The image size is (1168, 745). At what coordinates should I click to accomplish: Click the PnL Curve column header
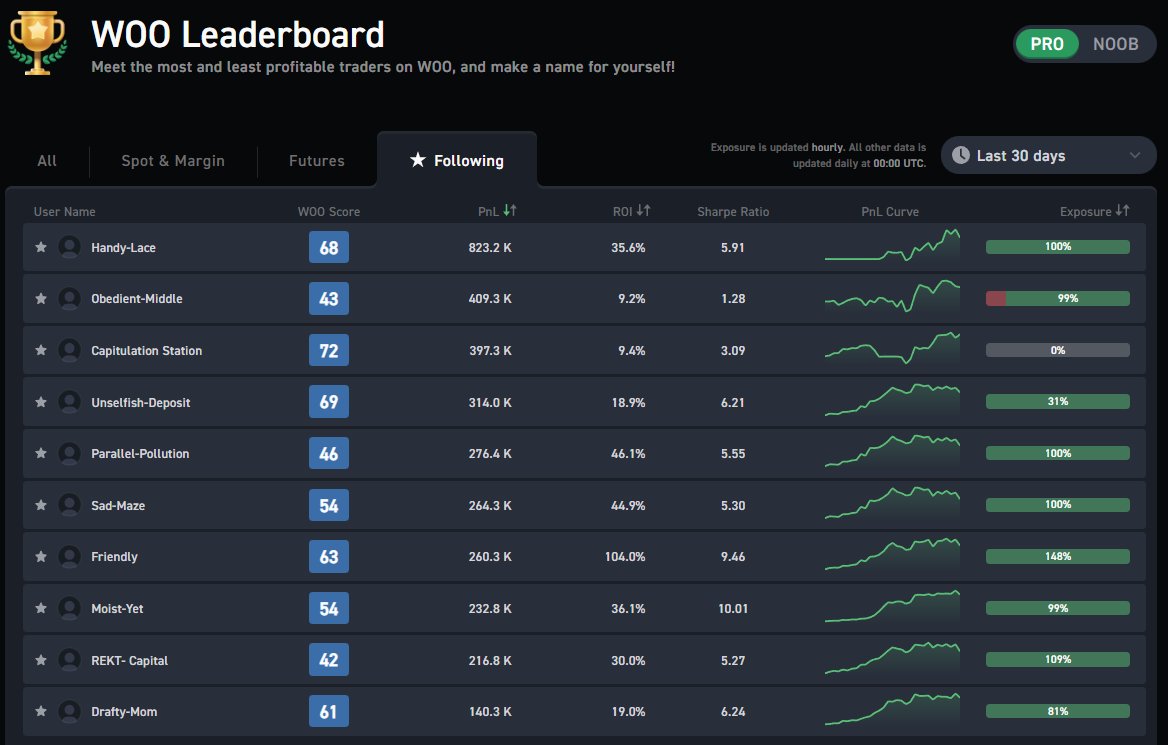pyautogui.click(x=890, y=212)
